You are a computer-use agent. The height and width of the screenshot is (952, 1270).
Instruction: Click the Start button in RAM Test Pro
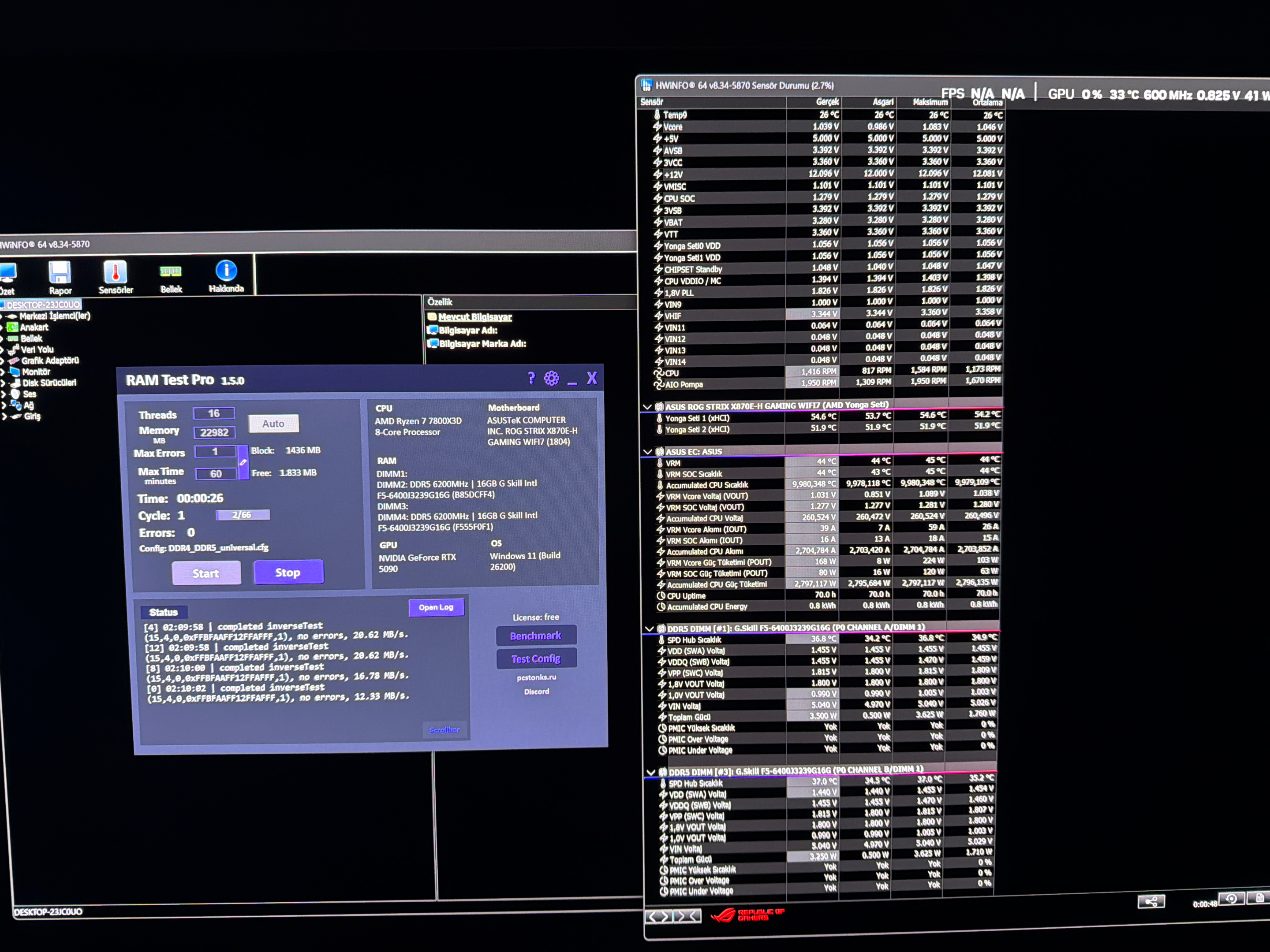pyautogui.click(x=206, y=573)
